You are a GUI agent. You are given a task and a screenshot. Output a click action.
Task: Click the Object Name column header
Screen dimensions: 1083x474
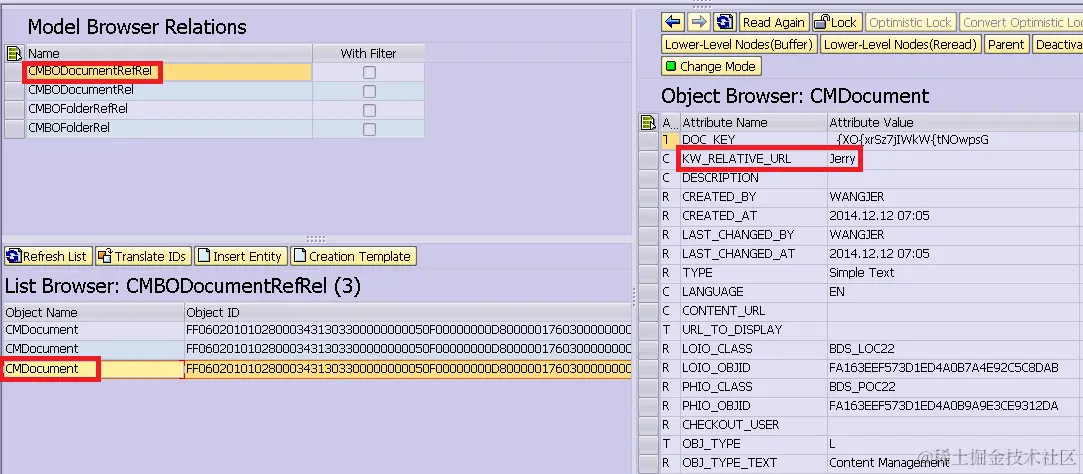tap(94, 312)
